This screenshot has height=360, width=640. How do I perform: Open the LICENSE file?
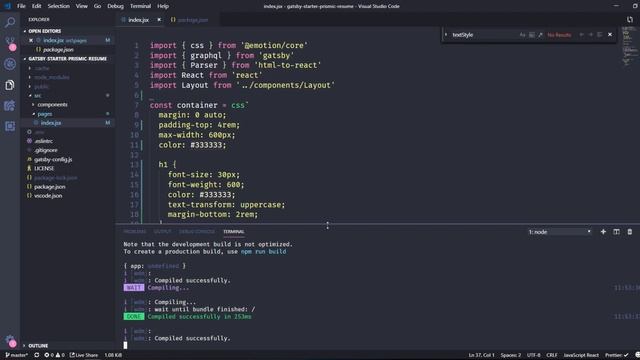(x=44, y=168)
